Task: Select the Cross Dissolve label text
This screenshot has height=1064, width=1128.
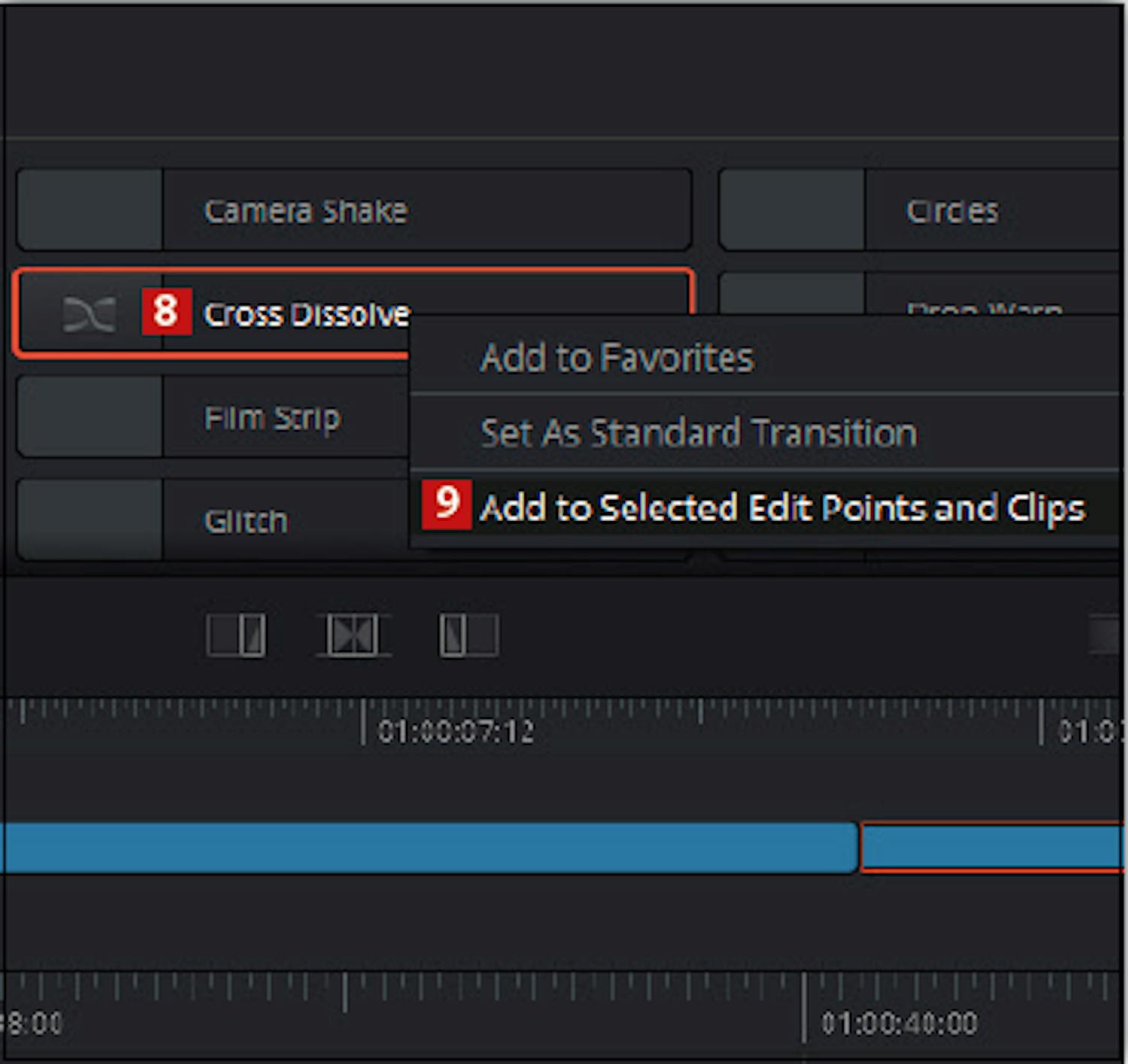Action: [x=306, y=314]
